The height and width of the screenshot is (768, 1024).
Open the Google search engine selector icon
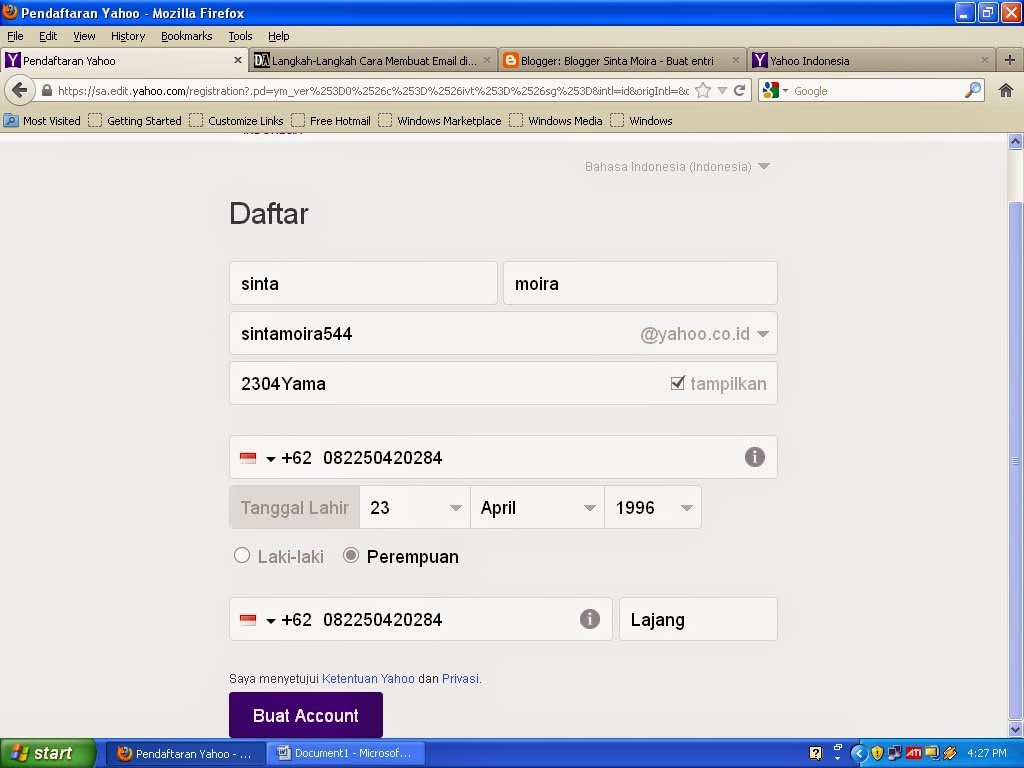click(775, 91)
